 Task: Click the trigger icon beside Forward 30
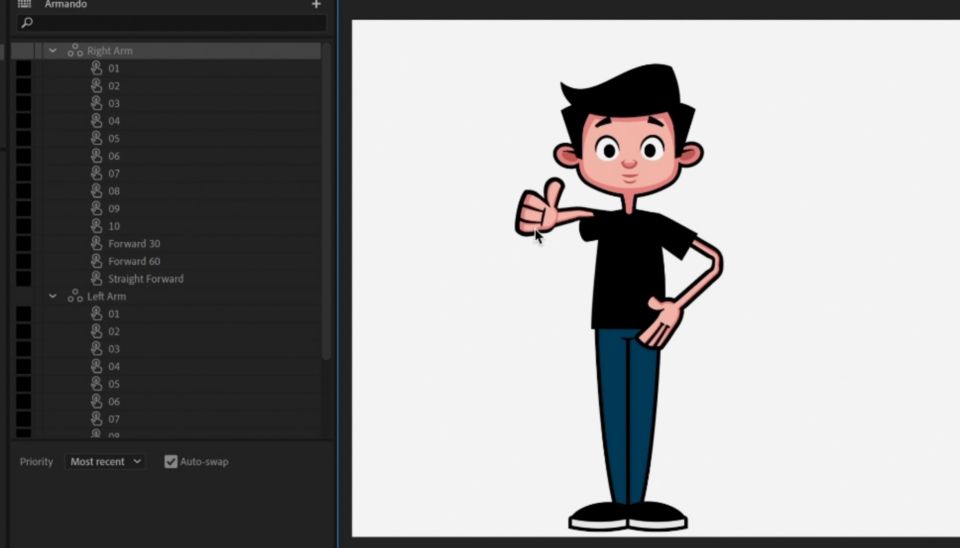[x=97, y=244]
